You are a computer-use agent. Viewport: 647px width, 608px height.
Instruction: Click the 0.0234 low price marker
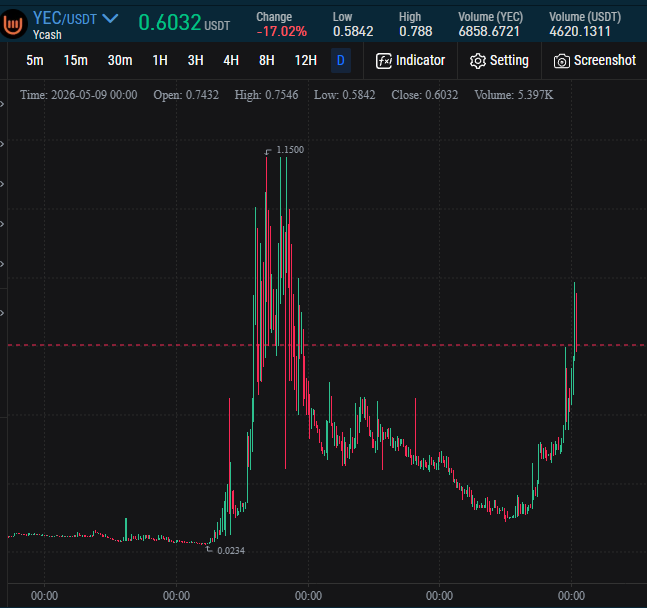[231, 551]
